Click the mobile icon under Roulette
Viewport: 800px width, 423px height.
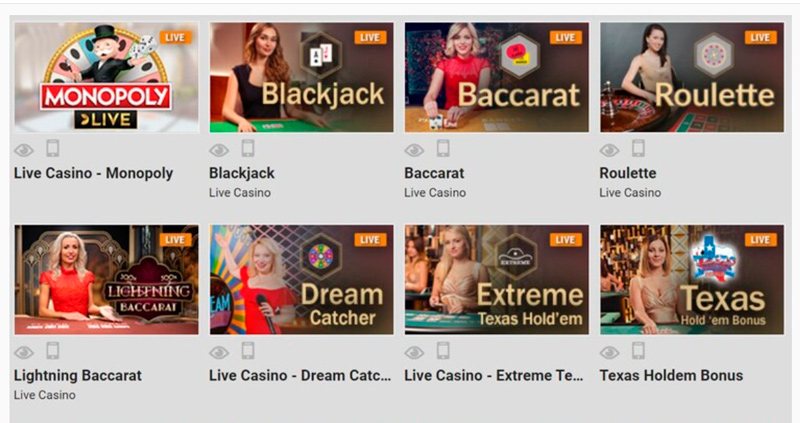[638, 148]
